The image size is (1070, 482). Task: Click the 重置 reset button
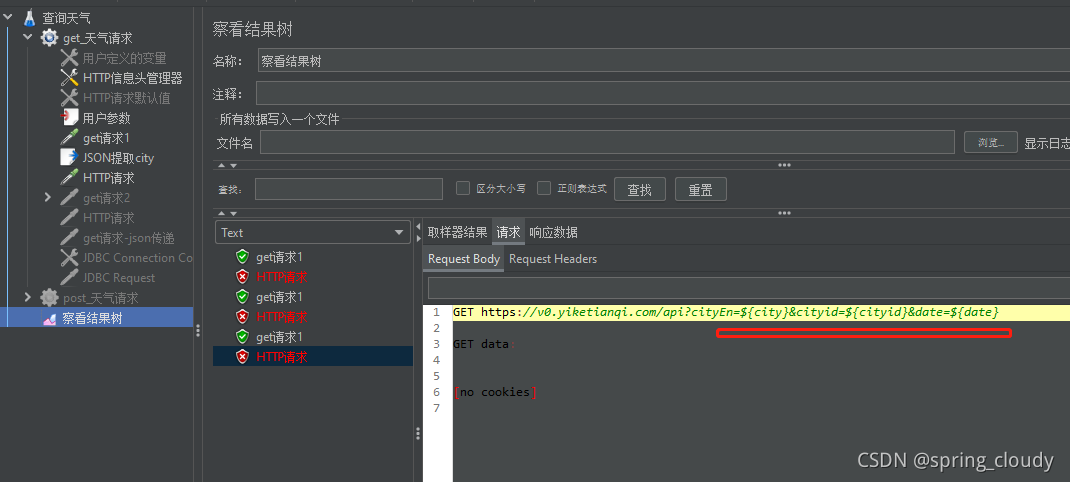pyautogui.click(x=701, y=189)
